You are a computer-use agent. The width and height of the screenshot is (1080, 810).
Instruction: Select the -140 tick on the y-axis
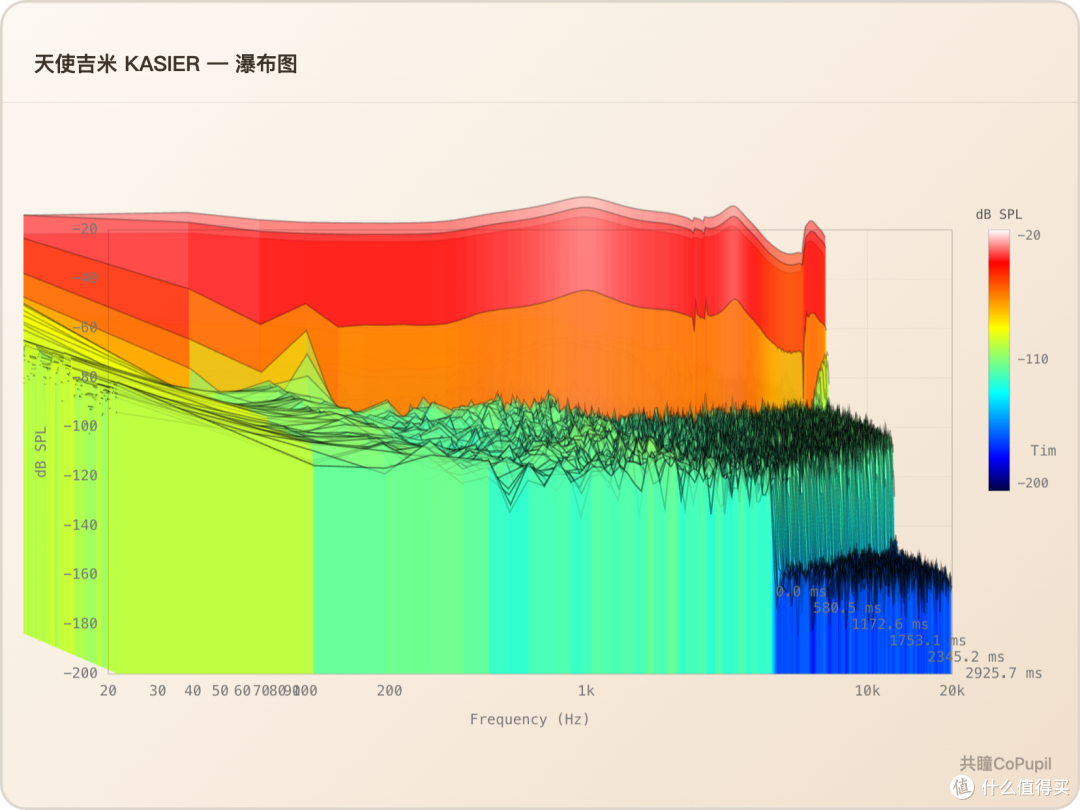click(x=81, y=525)
